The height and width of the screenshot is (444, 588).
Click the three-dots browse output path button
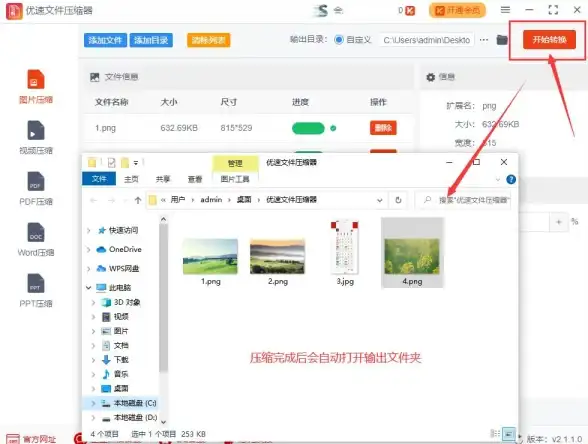[x=484, y=40]
